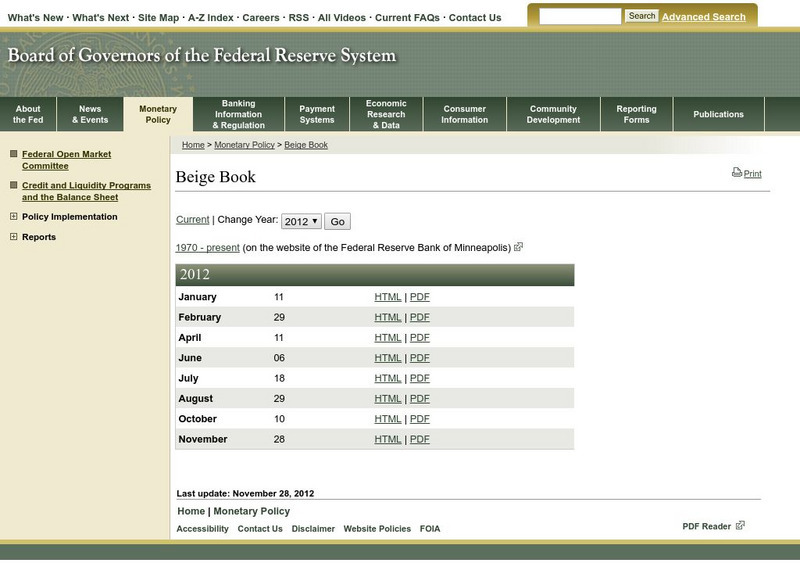Screen dimensions: 800x563
Task: Click Monetary Policy in the footer
Action: point(252,511)
